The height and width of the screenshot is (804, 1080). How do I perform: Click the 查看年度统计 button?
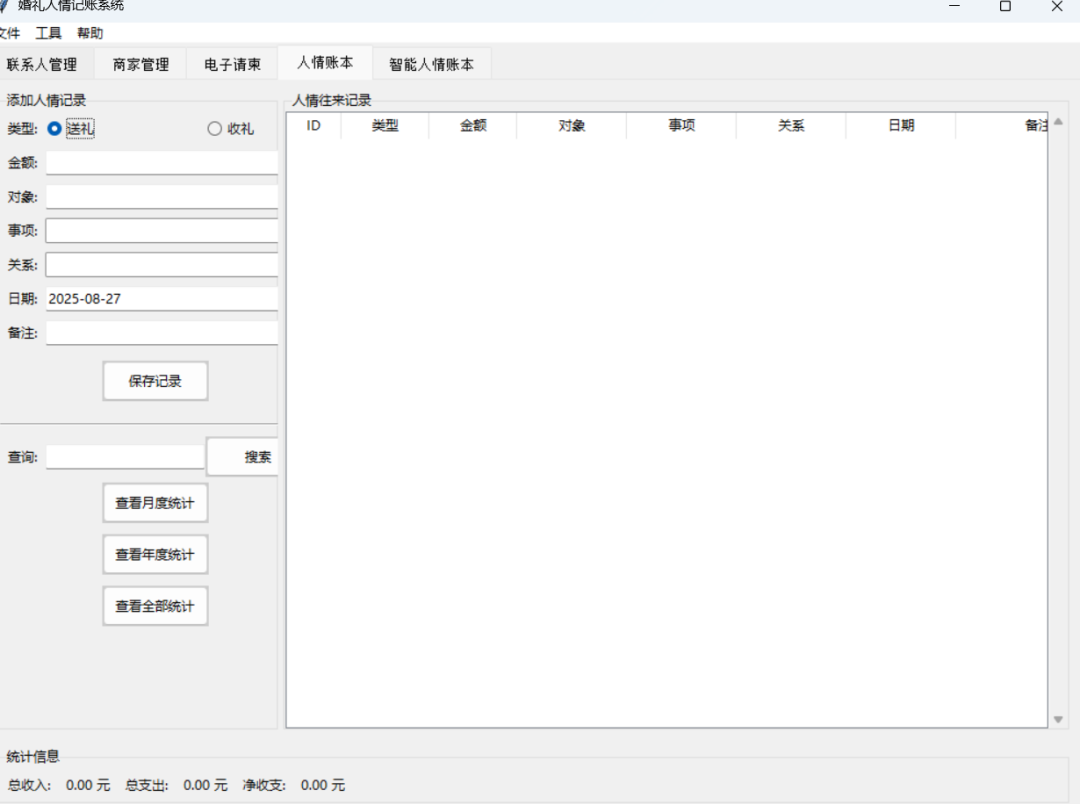coord(155,555)
